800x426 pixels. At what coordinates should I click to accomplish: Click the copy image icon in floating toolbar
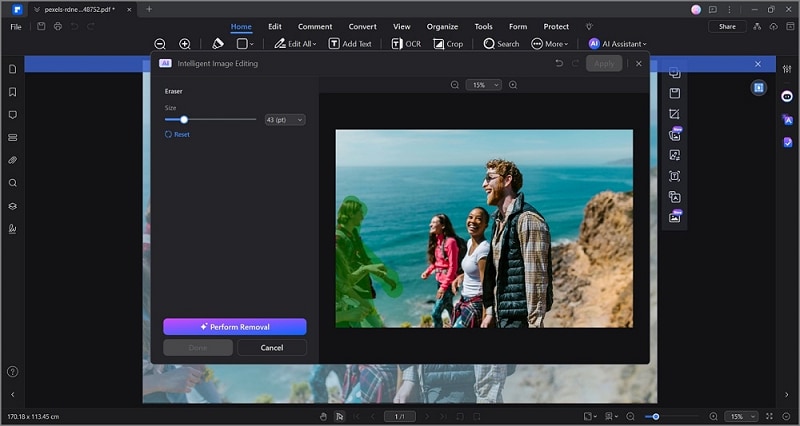point(674,72)
